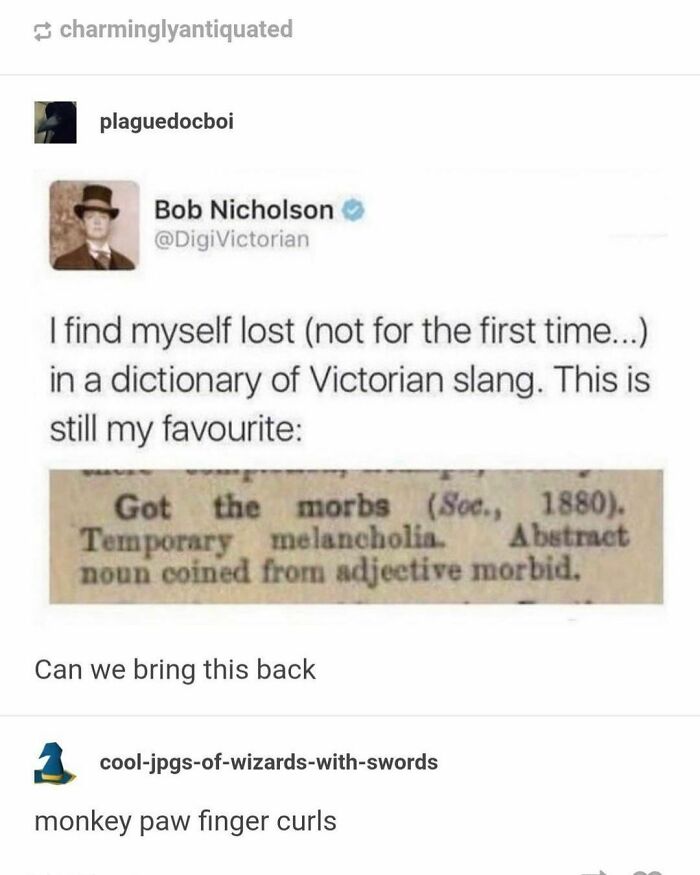Viewport: 700px width, 875px height.
Task: Open the wizard hat avatar
Action: pos(55,763)
